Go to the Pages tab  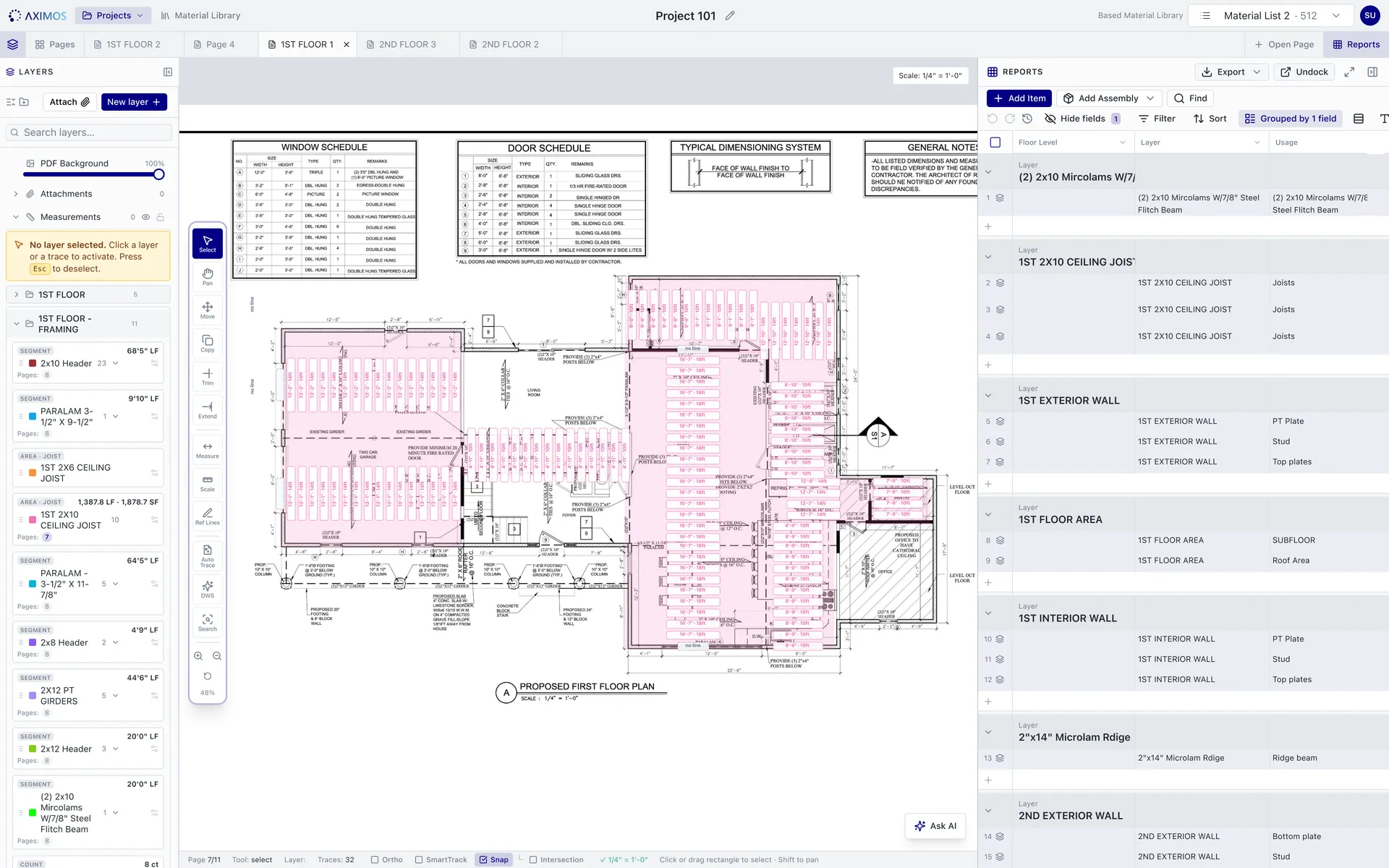(x=55, y=44)
